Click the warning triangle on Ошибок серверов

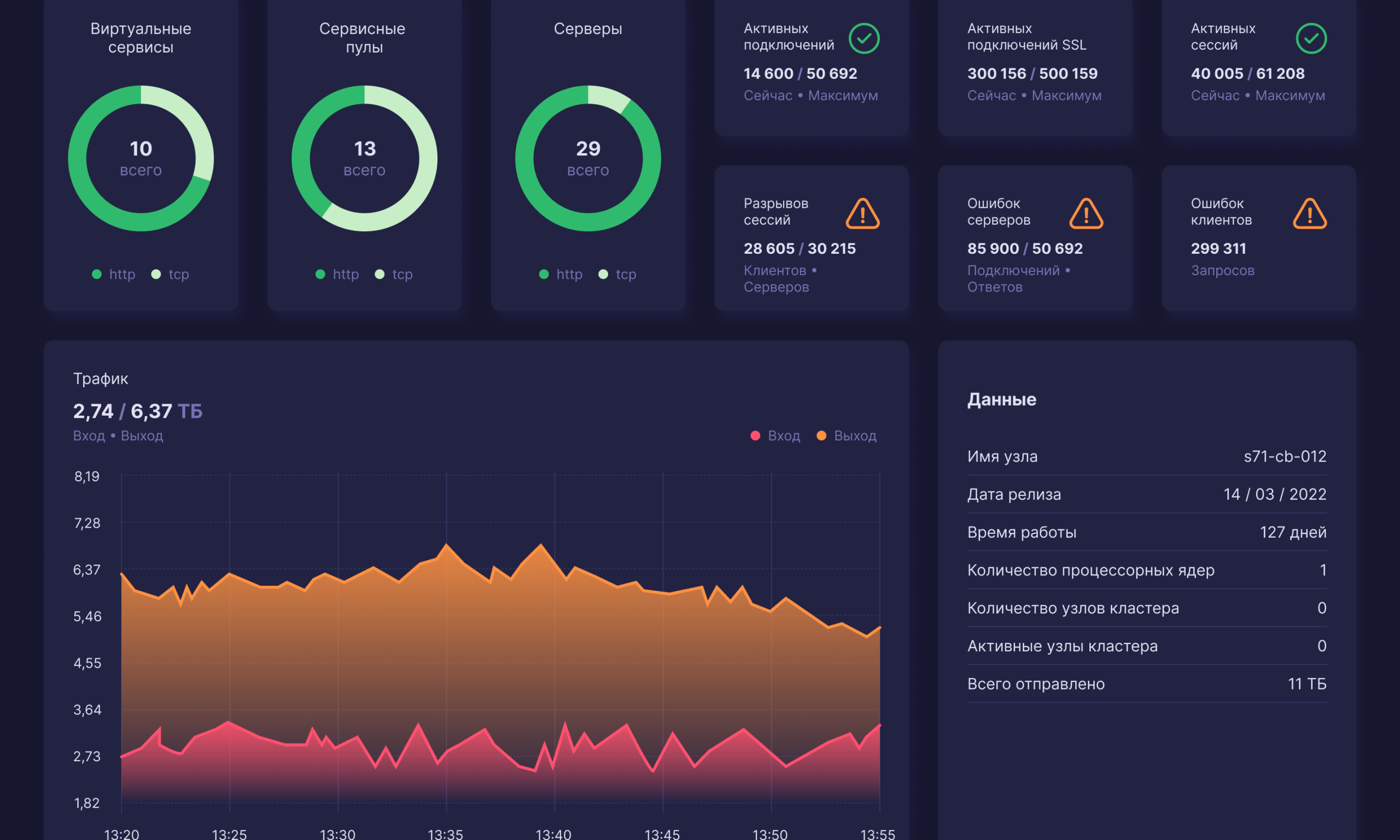(1086, 214)
